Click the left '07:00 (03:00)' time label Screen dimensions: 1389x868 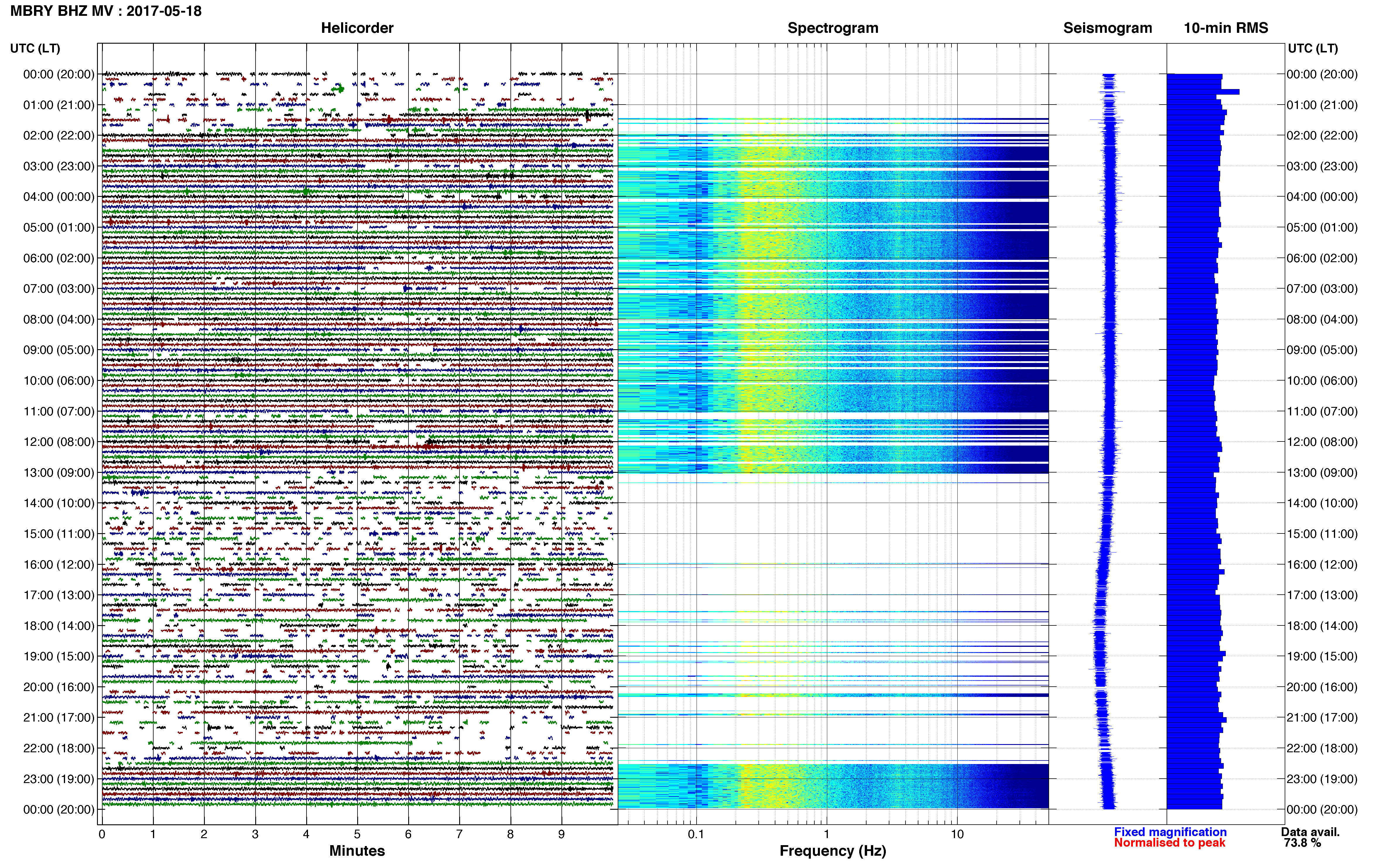pos(59,289)
